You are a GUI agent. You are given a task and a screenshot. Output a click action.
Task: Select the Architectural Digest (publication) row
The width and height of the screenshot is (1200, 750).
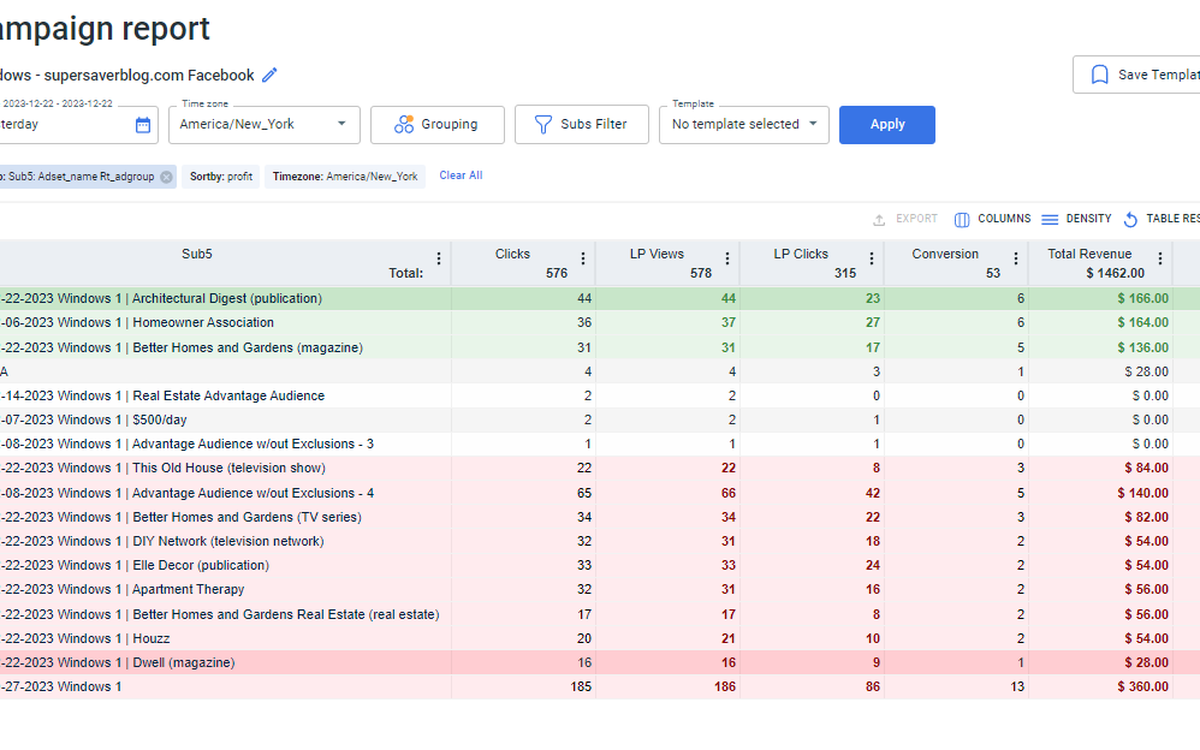coord(600,299)
